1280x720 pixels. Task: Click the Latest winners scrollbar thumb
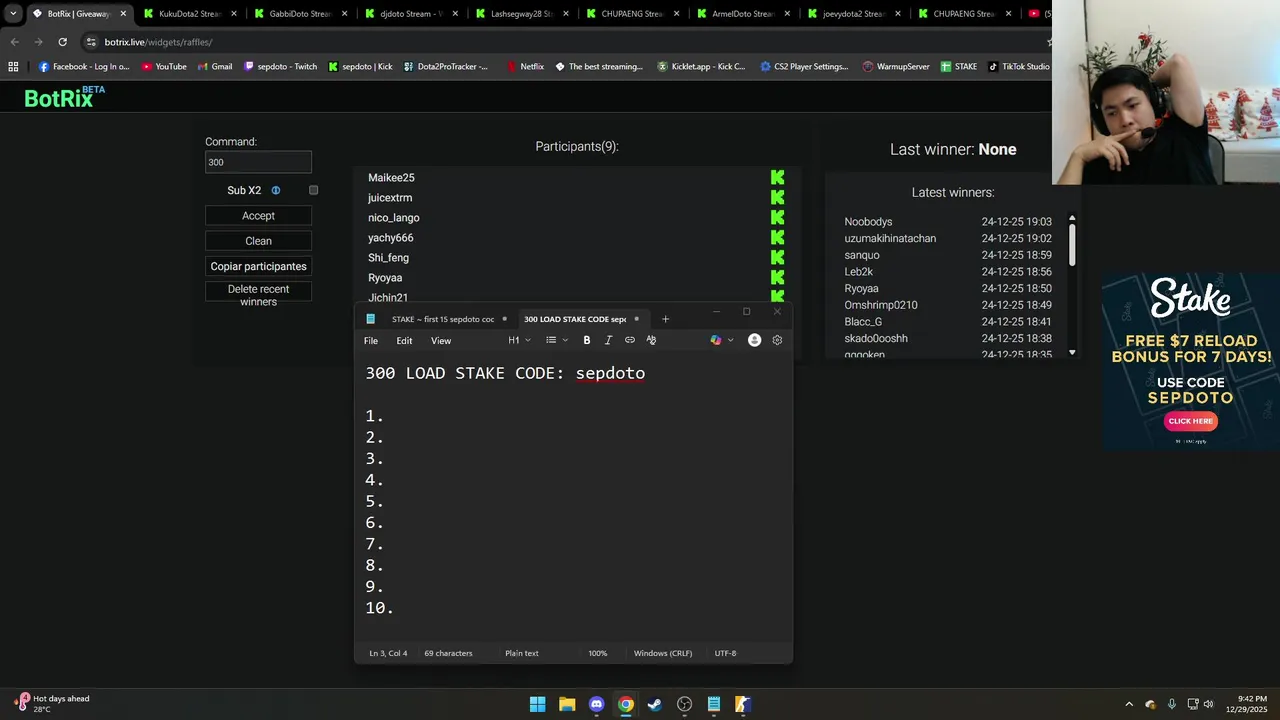[1072, 243]
